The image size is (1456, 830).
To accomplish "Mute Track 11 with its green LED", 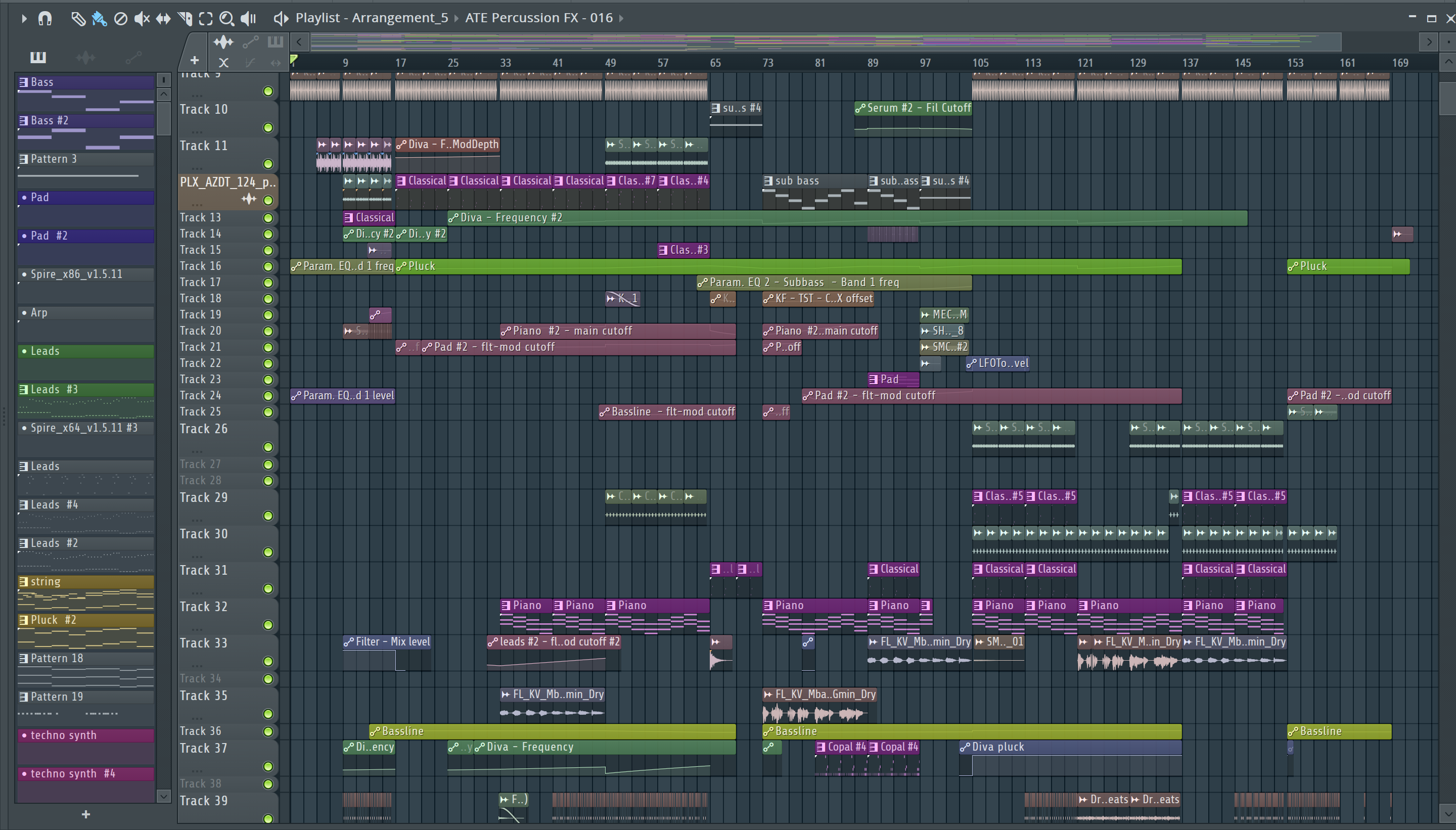I will point(268,164).
